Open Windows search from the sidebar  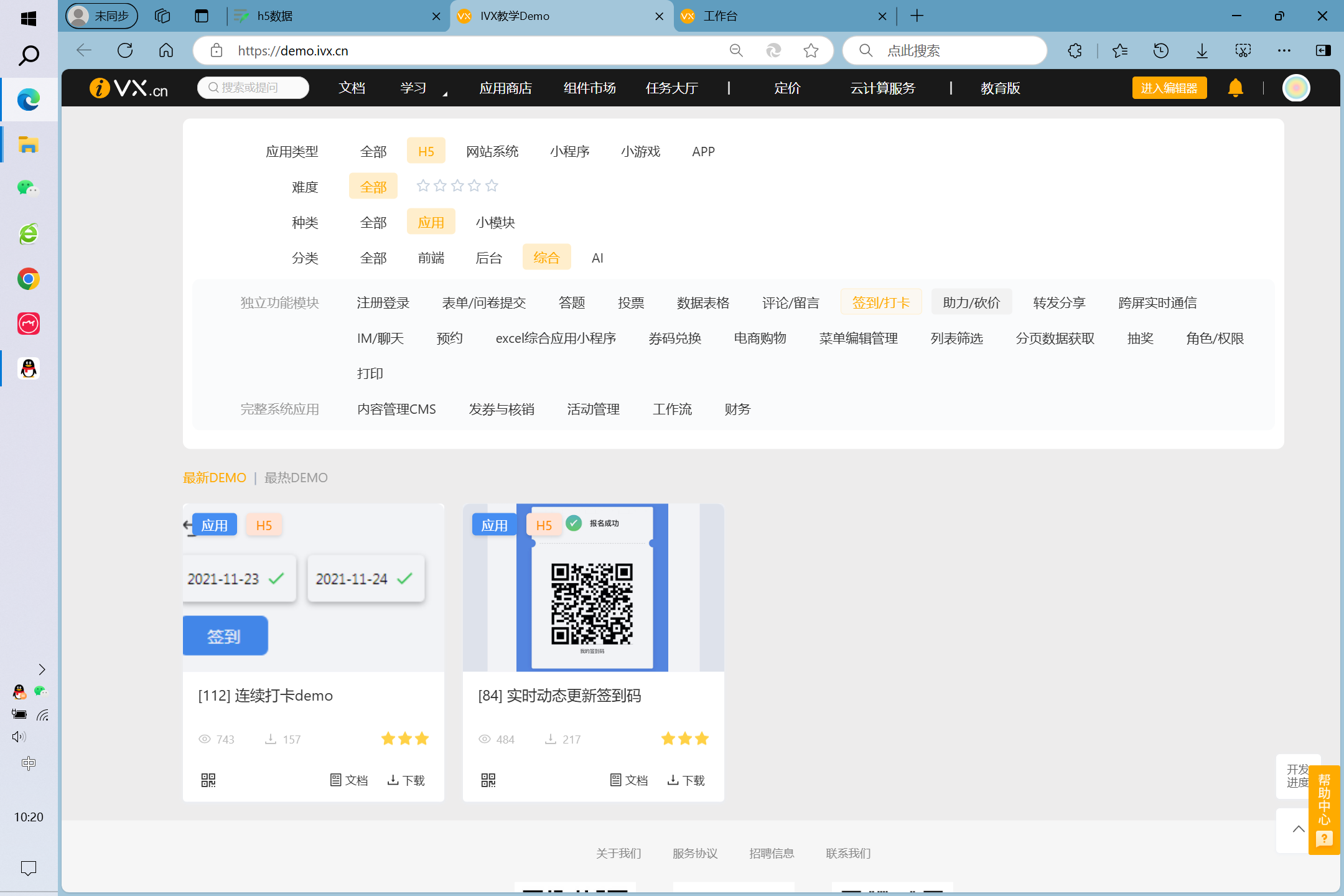click(29, 55)
